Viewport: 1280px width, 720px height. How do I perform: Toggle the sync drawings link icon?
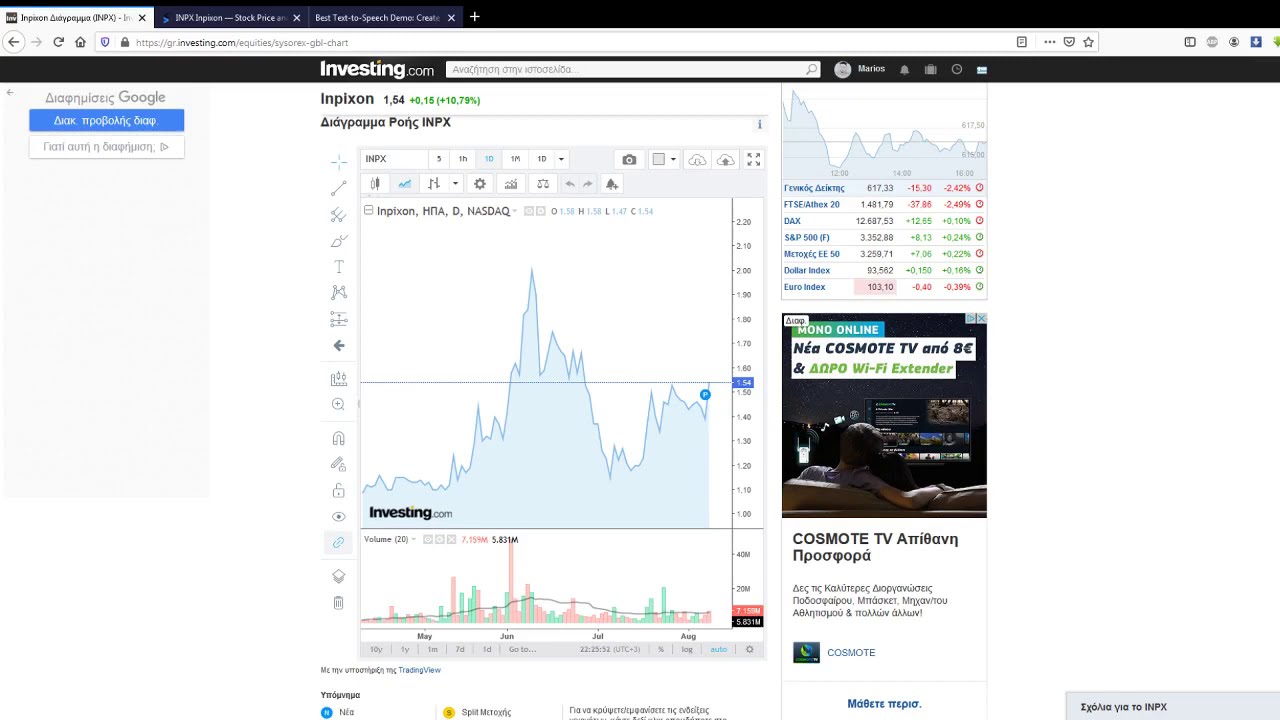[x=339, y=542]
